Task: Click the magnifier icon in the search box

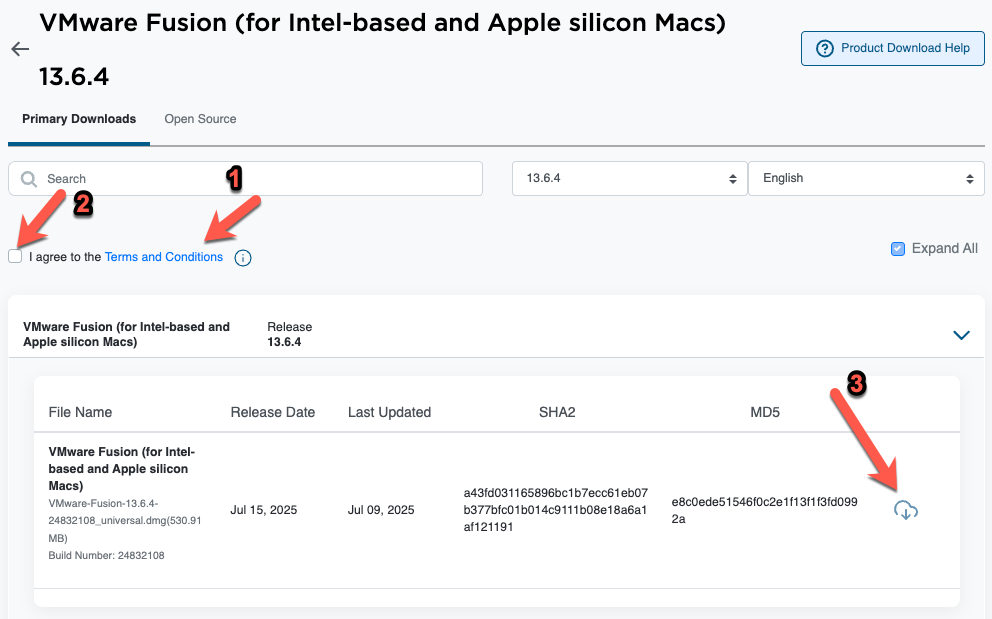Action: 29,179
